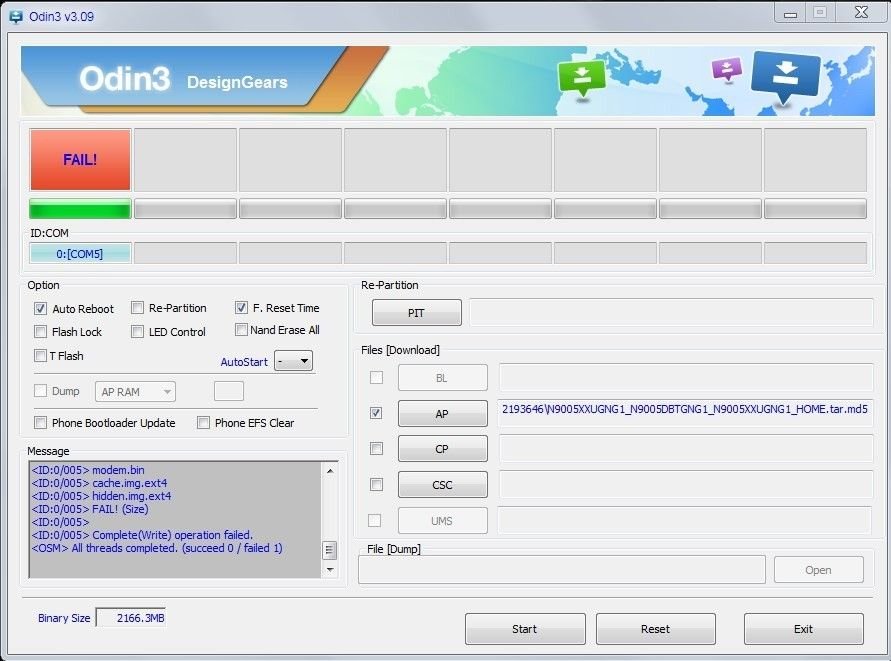This screenshot has height=661, width=891.
Task: Check Phone EFS Clear
Action: 203,422
